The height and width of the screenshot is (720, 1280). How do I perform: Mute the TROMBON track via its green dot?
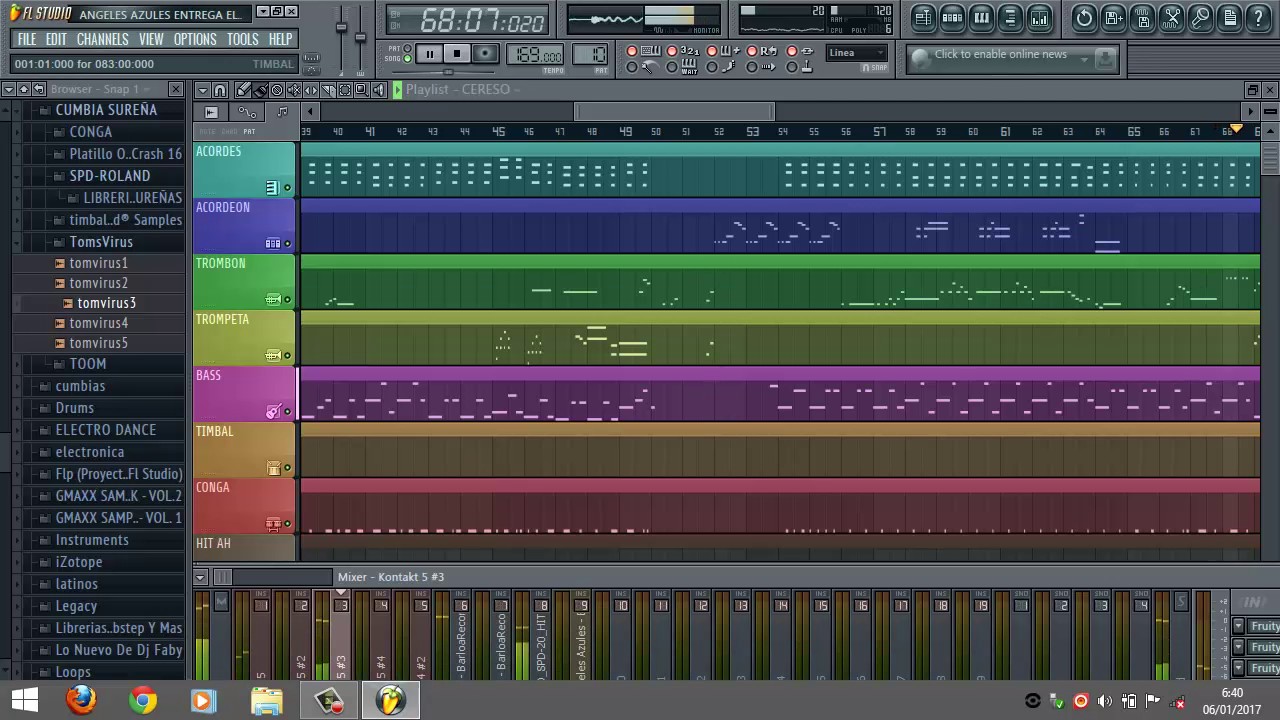pos(287,299)
